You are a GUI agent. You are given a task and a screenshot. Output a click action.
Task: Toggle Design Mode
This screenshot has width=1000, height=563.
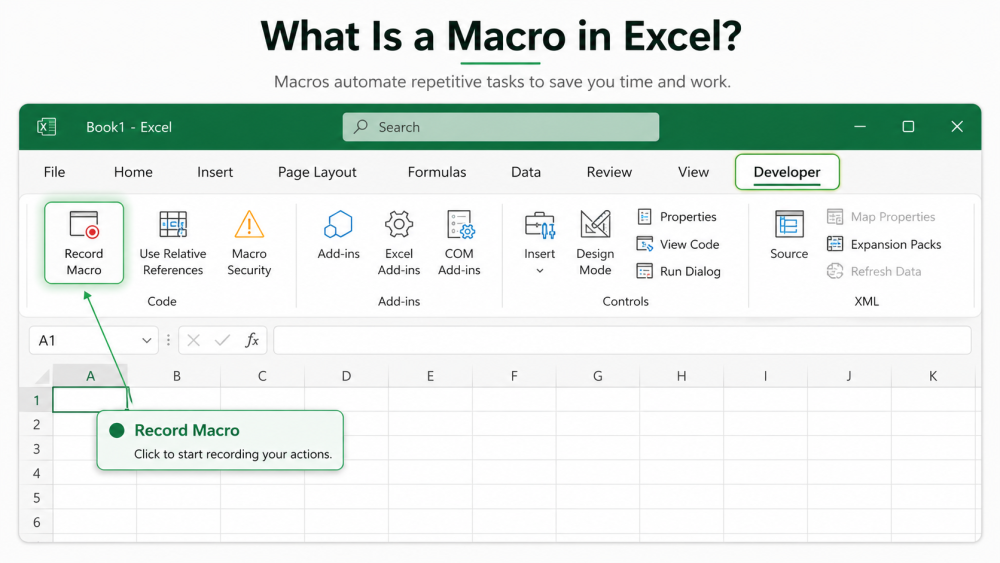click(595, 243)
